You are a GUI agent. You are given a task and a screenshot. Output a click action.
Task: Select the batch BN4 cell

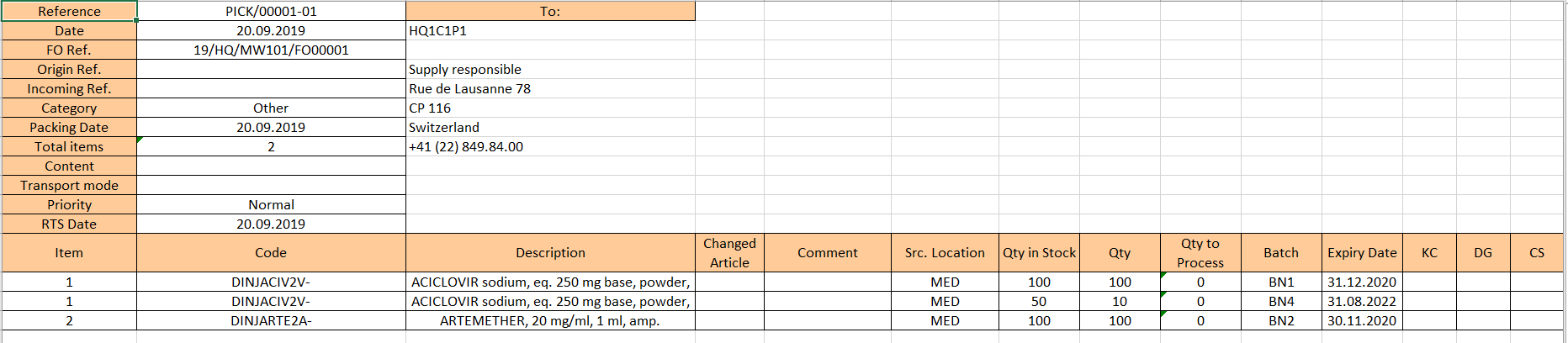tap(1281, 301)
